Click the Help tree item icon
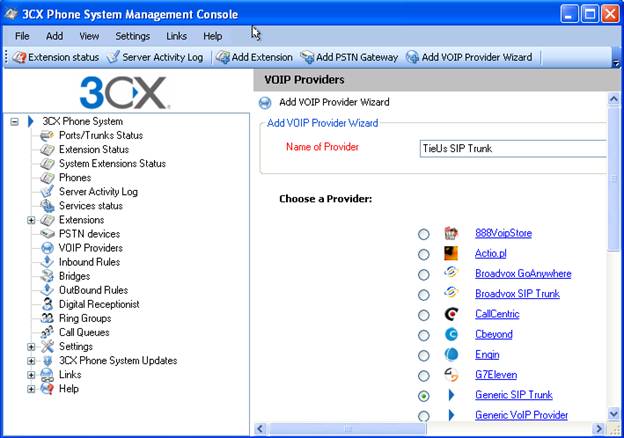 (x=47, y=389)
